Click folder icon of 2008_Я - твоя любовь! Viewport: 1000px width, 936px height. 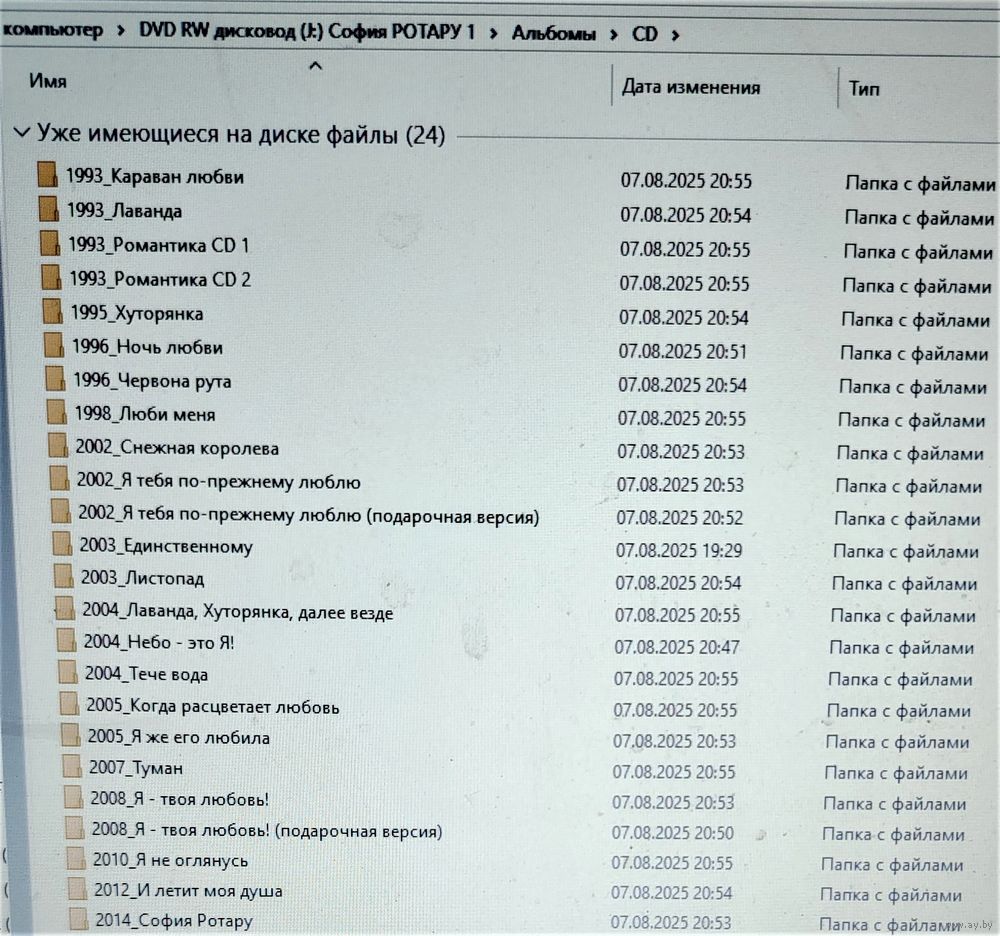73,797
